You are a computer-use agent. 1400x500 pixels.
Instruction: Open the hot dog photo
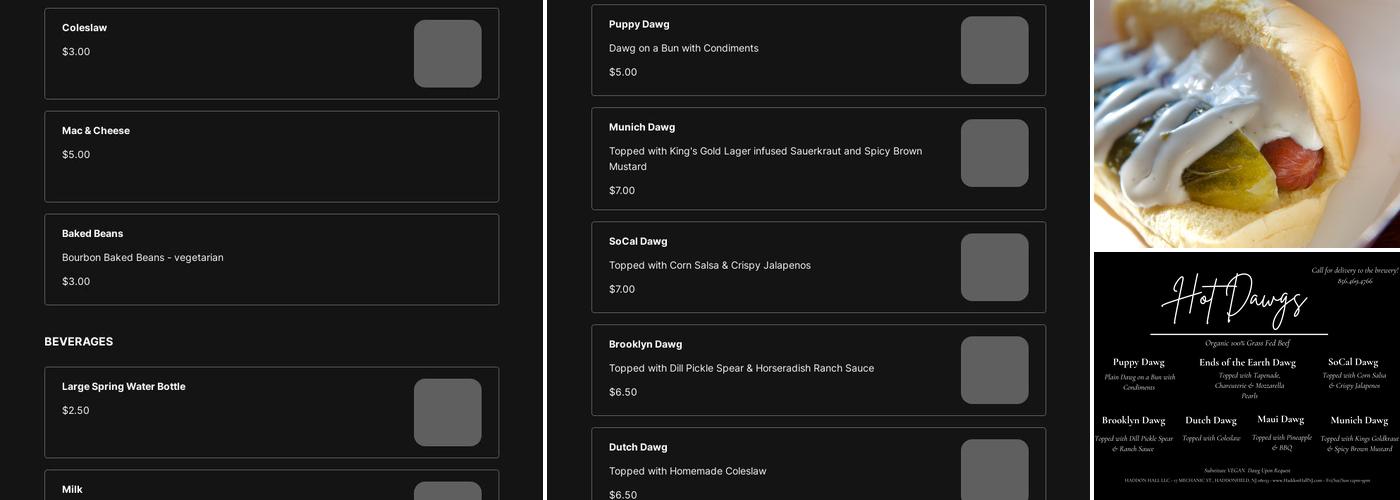click(x=1247, y=123)
